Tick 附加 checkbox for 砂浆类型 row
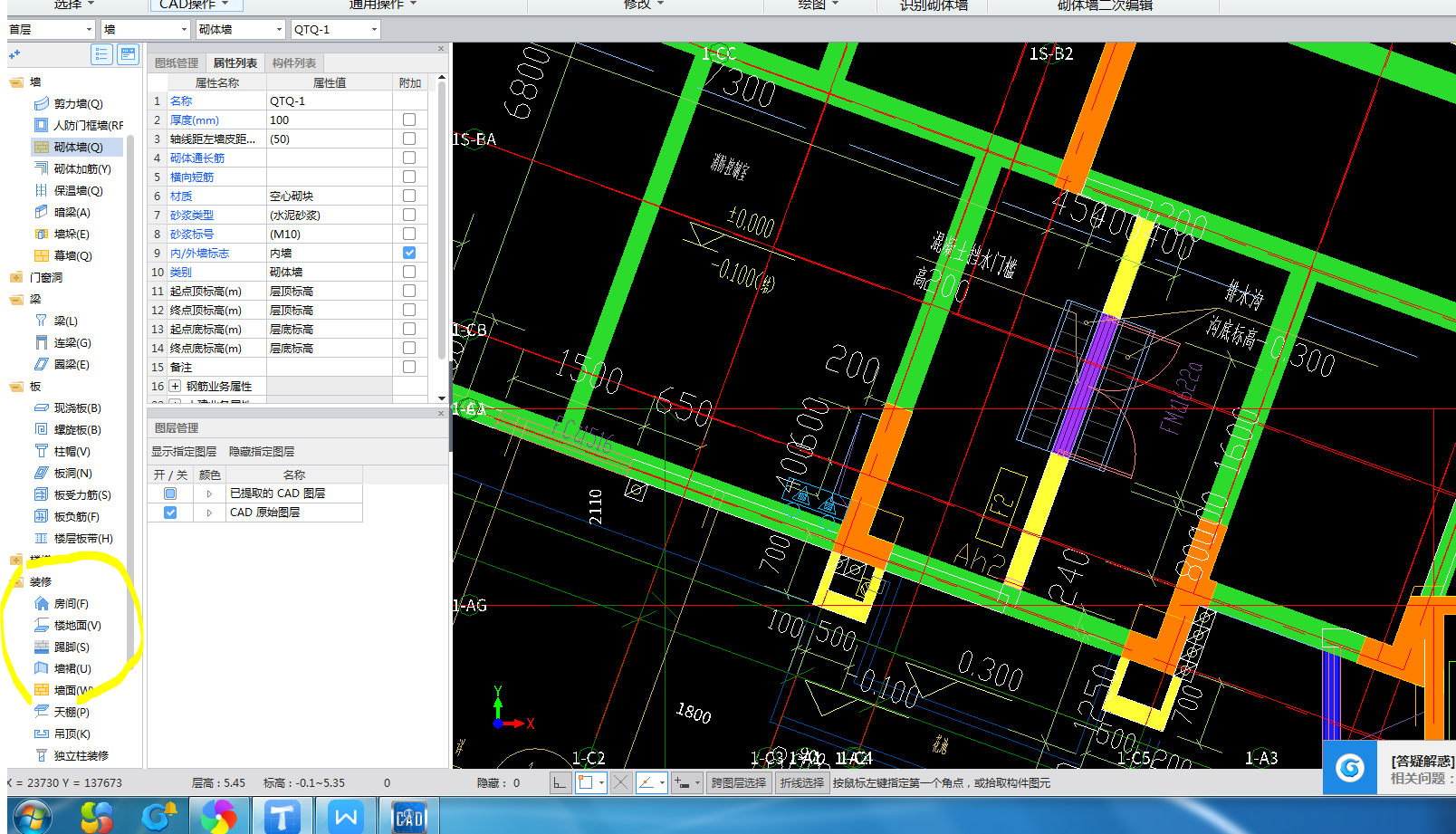The width and height of the screenshot is (1456, 834). (409, 215)
